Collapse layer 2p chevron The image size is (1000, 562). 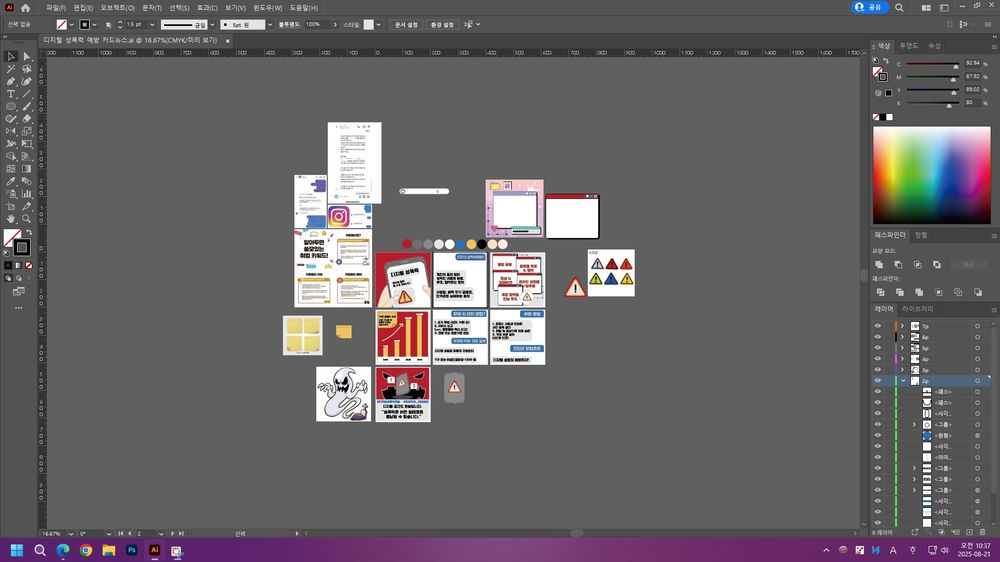[903, 381]
